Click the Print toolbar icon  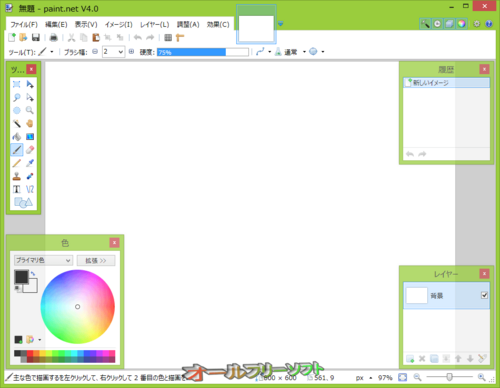53,38
